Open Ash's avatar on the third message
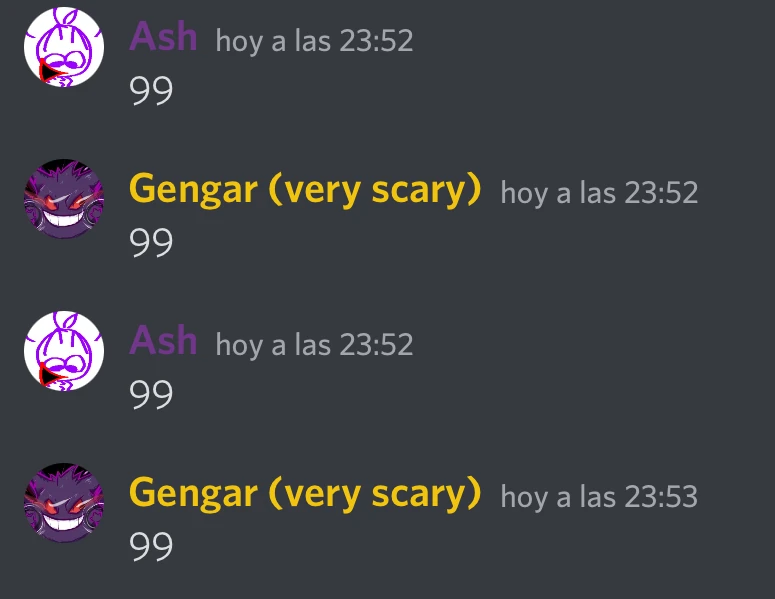775x599 pixels. [x=64, y=350]
